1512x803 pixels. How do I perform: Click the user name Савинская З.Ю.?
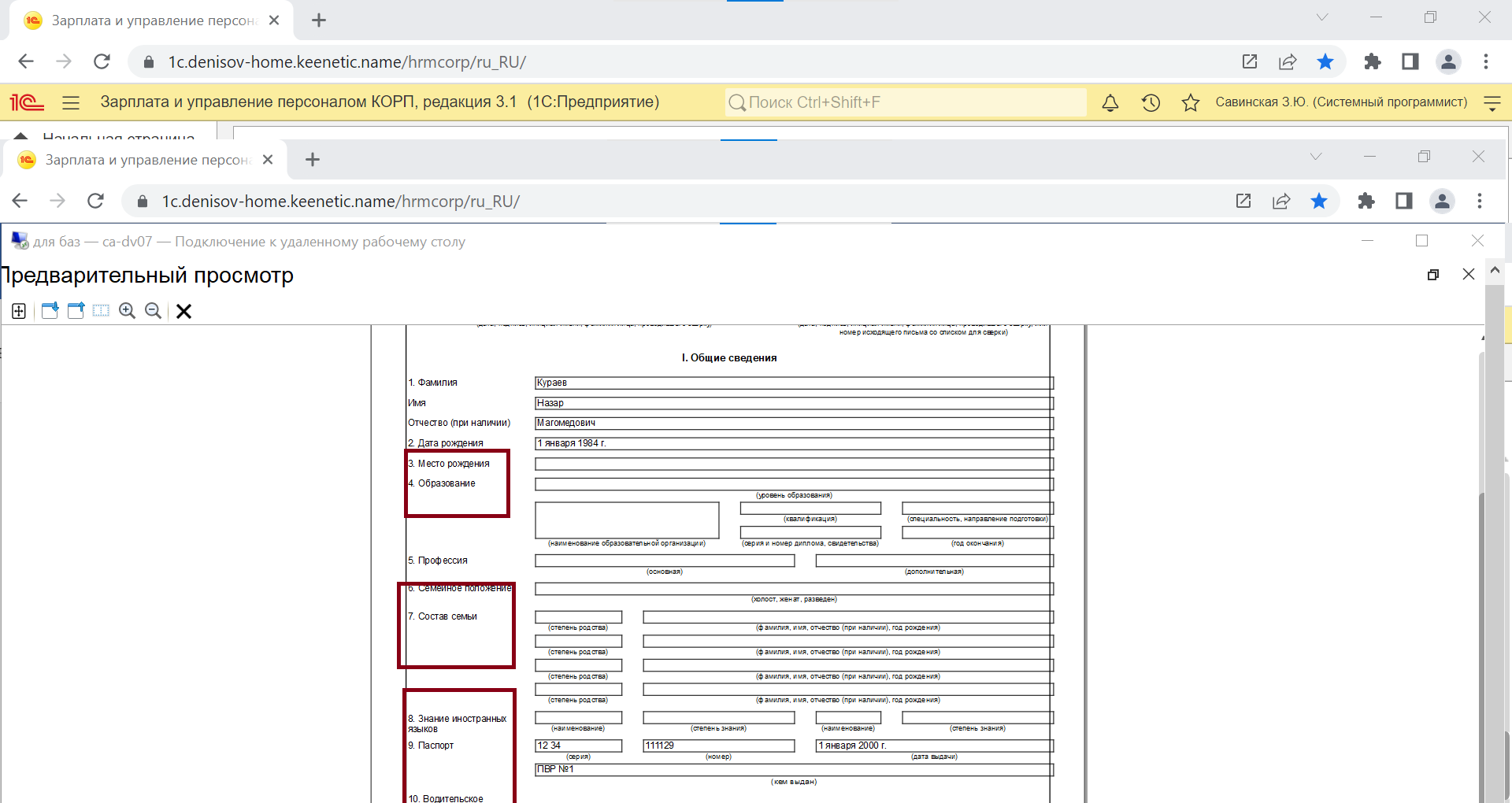1340,102
